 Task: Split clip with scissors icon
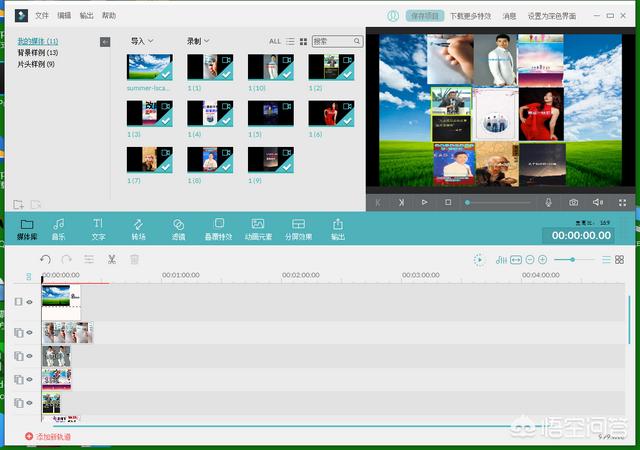coord(111,259)
